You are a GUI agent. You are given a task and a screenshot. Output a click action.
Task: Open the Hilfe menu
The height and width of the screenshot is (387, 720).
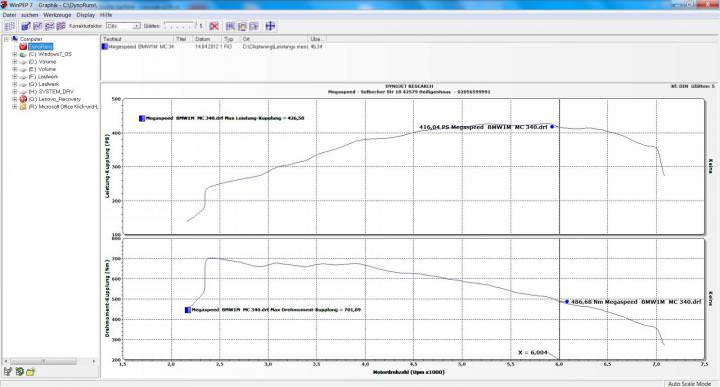[106, 15]
